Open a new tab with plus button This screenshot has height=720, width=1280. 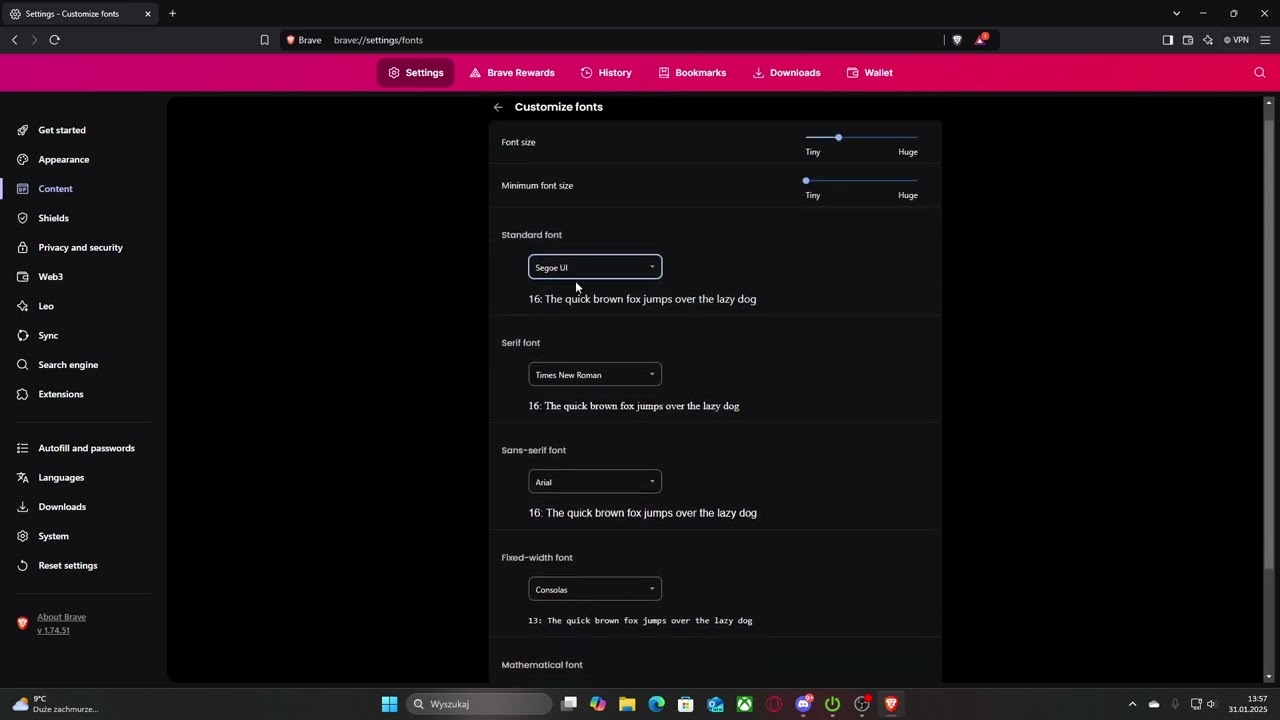(x=172, y=14)
